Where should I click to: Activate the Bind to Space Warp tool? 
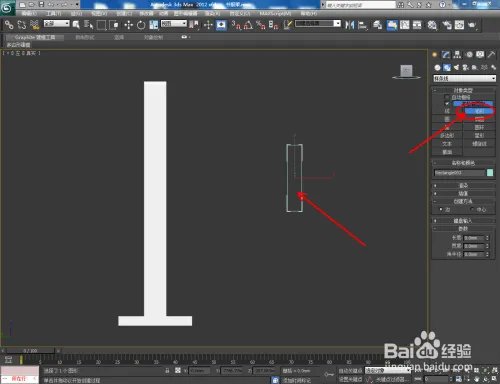tap(34, 24)
